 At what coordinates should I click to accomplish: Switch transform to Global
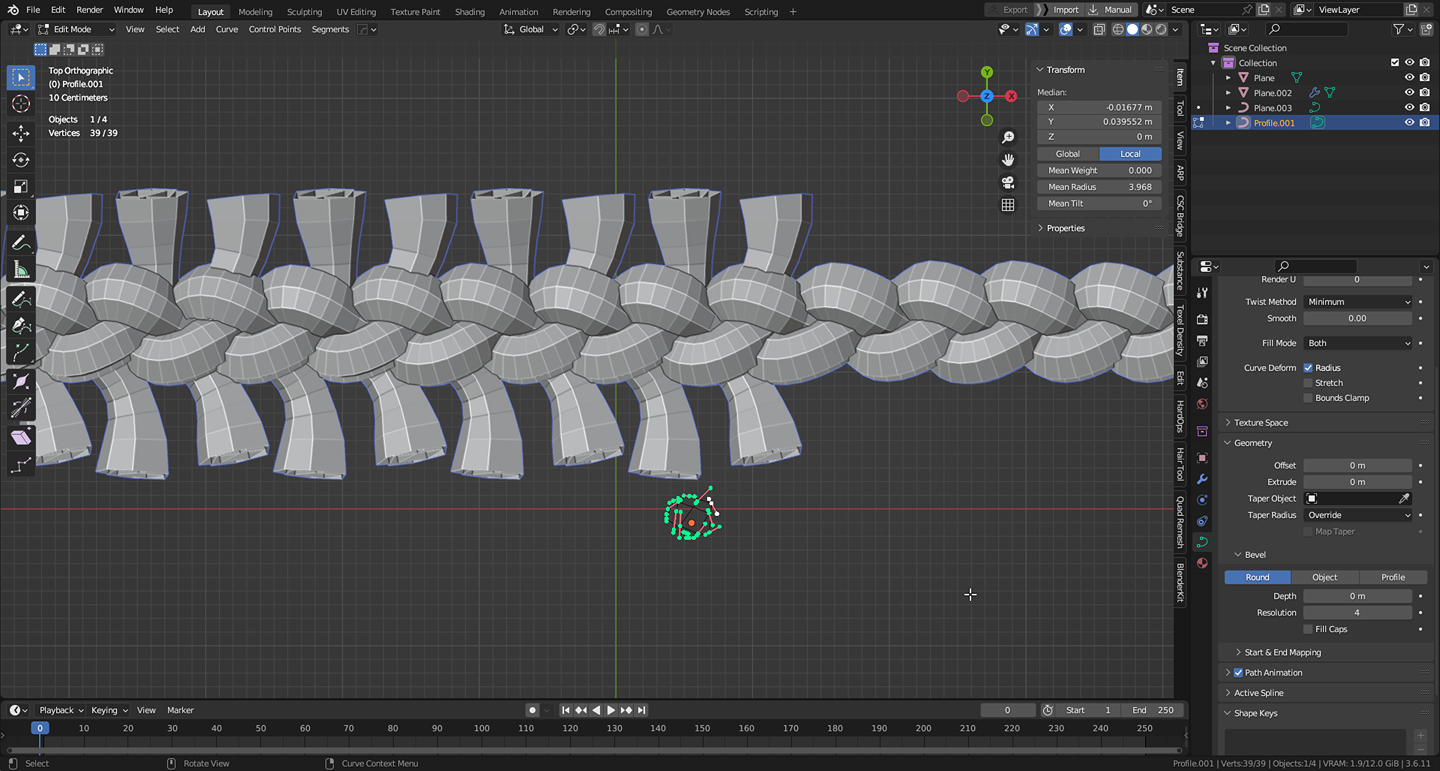1067,154
